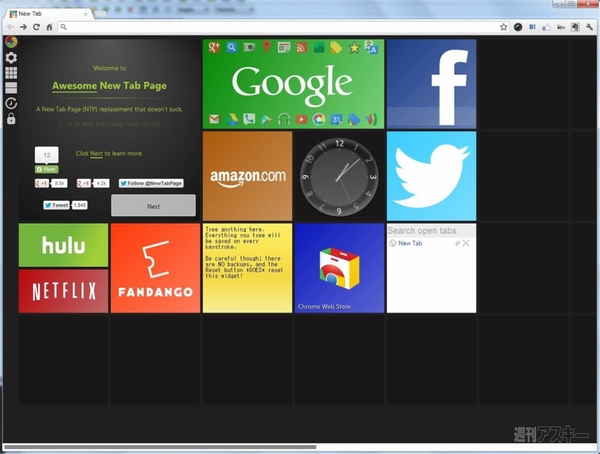The width and height of the screenshot is (600, 454).
Task: Click the underlined Next link
Action: click(x=96, y=154)
